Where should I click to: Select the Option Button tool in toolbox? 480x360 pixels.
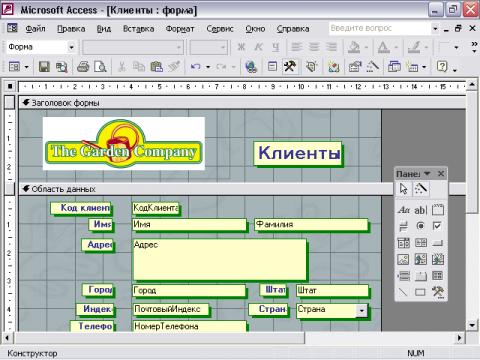point(420,226)
